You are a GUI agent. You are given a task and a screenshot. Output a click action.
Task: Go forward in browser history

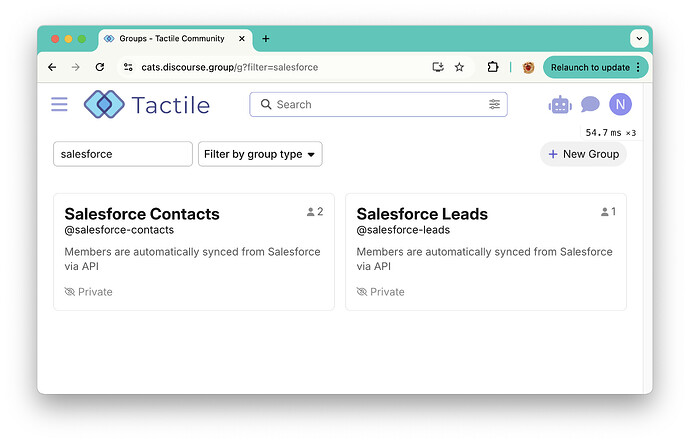pyautogui.click(x=76, y=67)
